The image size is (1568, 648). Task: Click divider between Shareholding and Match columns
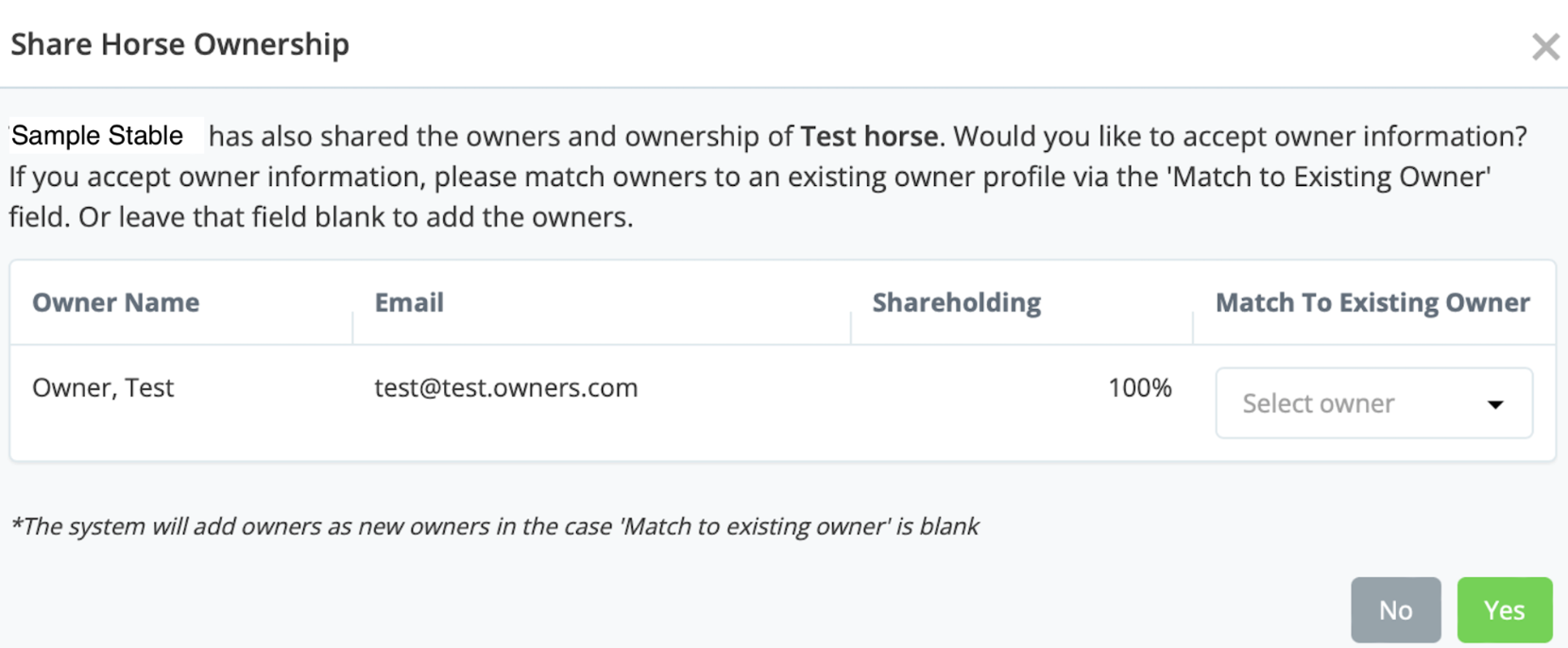click(1193, 326)
